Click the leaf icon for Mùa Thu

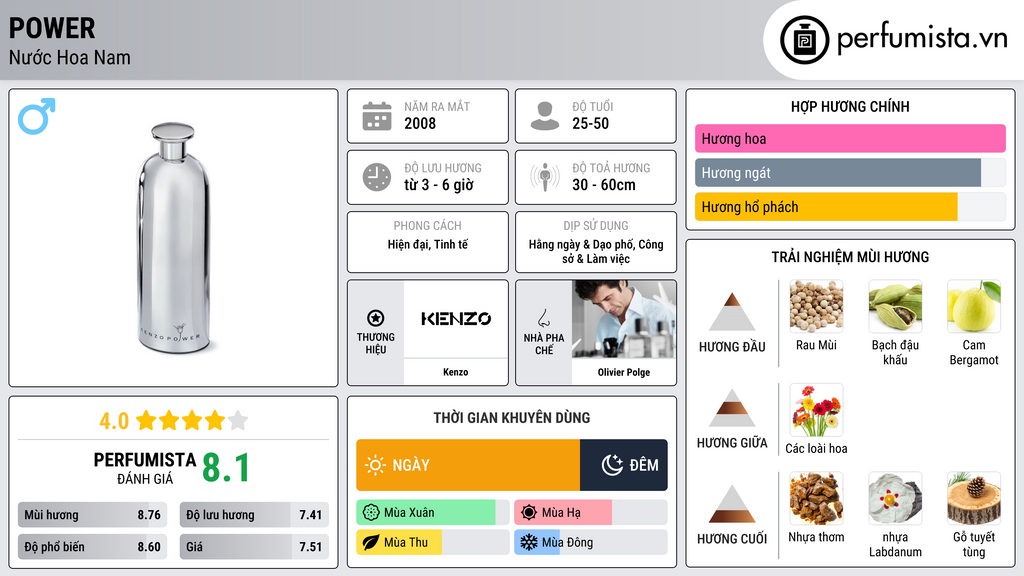tap(371, 542)
